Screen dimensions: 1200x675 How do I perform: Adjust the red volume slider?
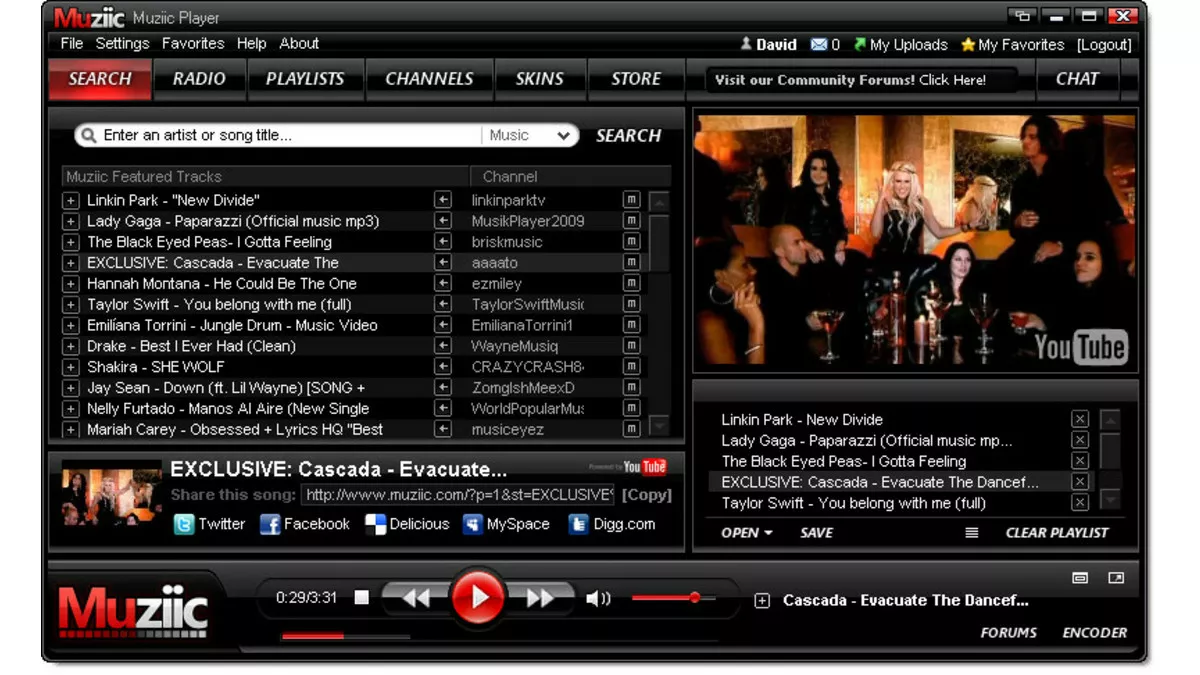(694, 598)
